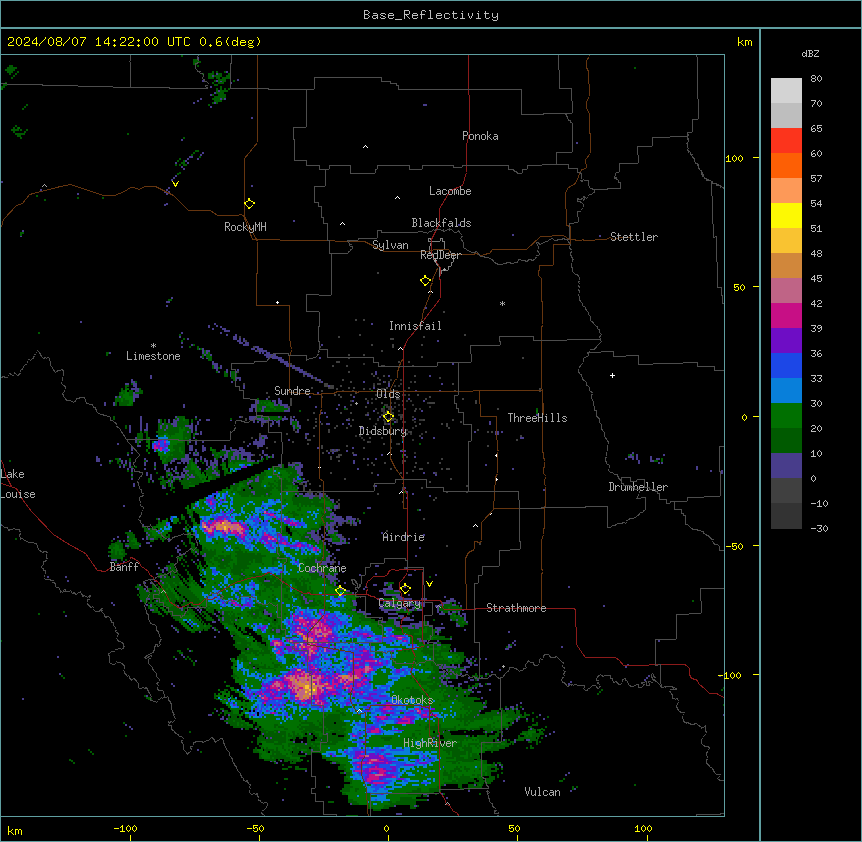Click the asterisk marker above Limestone label
This screenshot has width=862, height=842.
(153, 346)
